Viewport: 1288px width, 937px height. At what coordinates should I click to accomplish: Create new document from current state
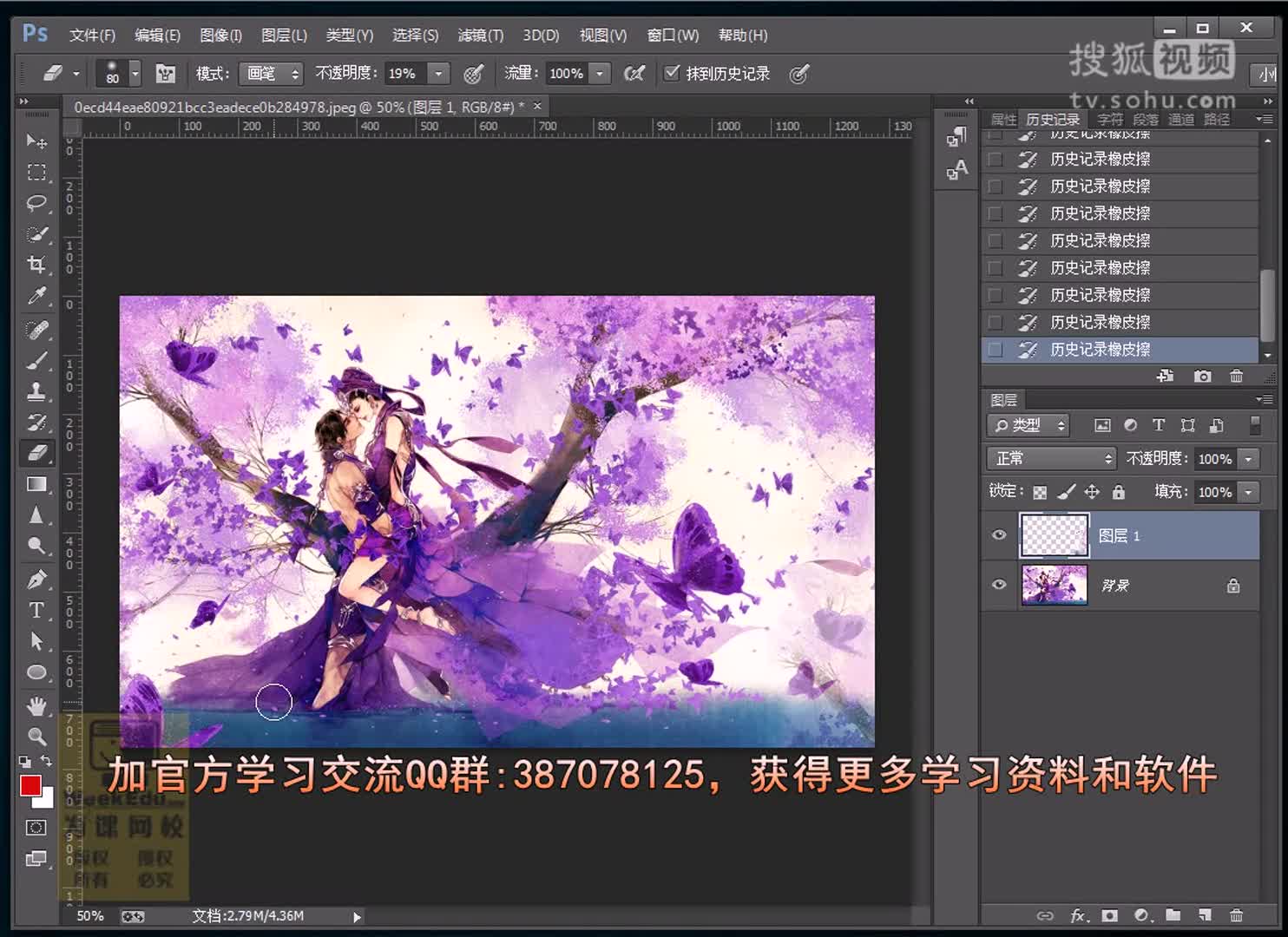(1166, 377)
